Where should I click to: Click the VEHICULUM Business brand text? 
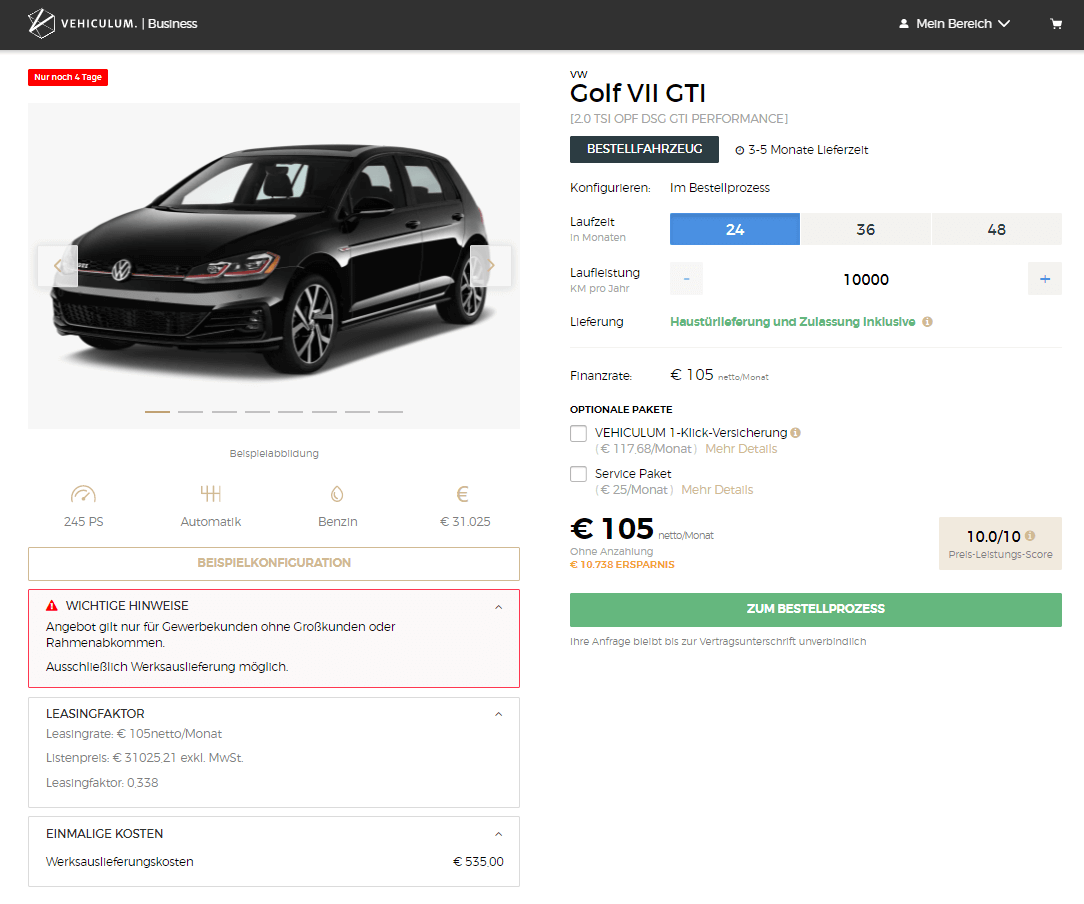pyautogui.click(x=129, y=23)
